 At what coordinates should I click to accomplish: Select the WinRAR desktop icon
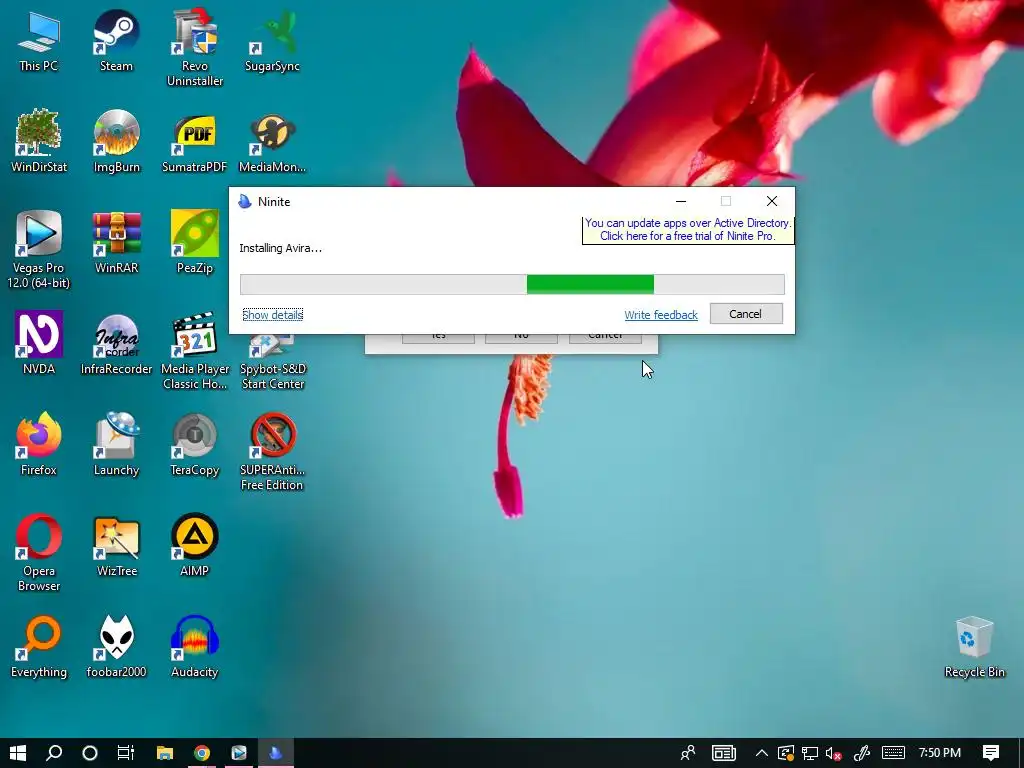(x=116, y=242)
